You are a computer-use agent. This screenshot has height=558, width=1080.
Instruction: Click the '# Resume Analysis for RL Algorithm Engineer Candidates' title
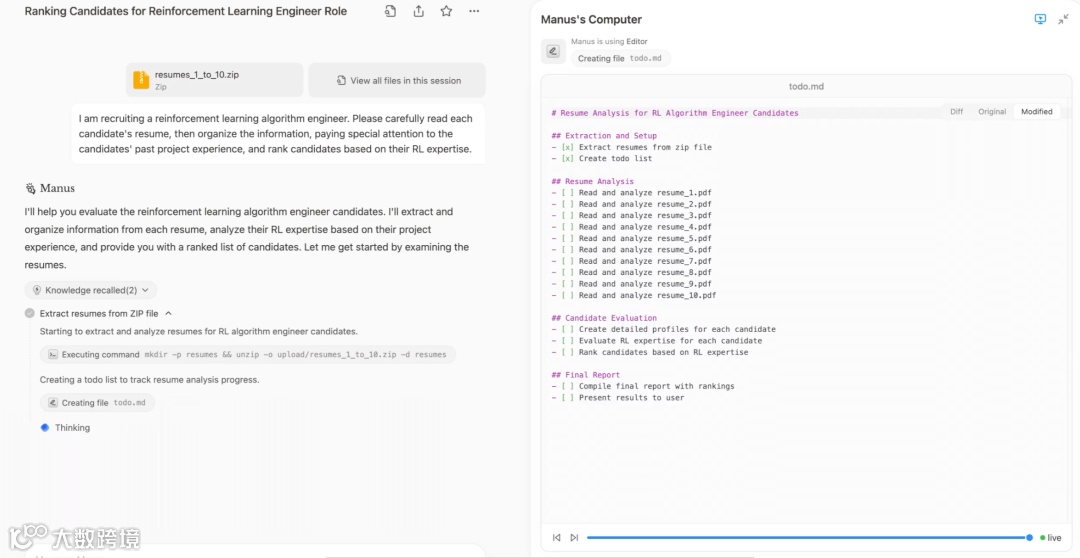pyautogui.click(x=675, y=113)
